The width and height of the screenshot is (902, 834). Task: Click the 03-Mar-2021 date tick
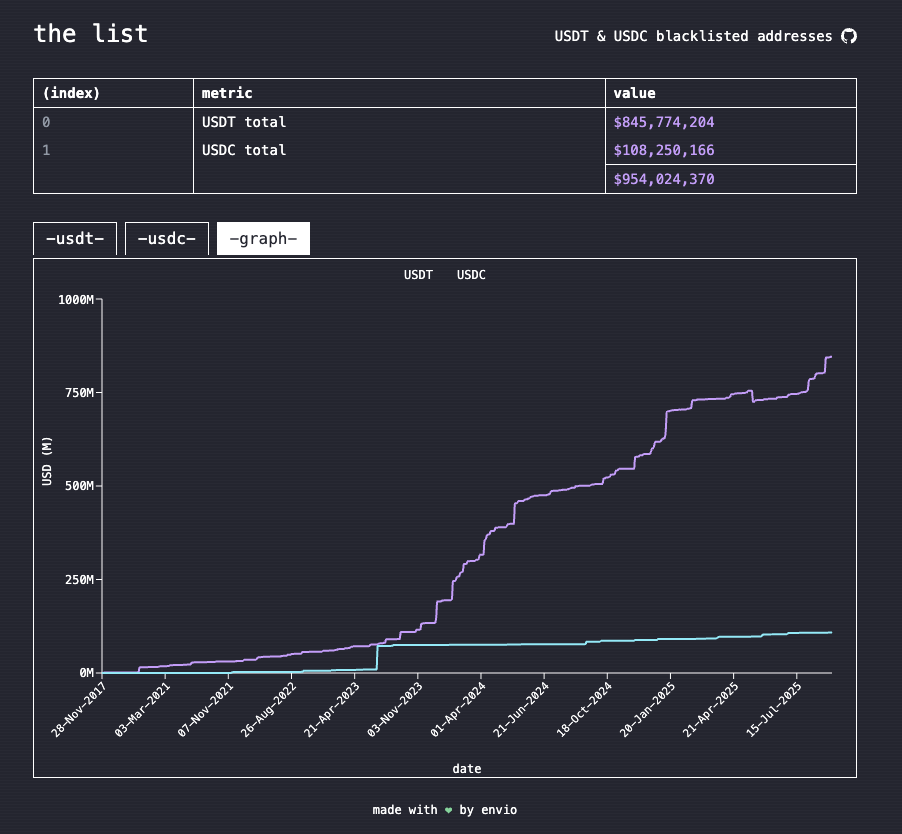(x=142, y=710)
